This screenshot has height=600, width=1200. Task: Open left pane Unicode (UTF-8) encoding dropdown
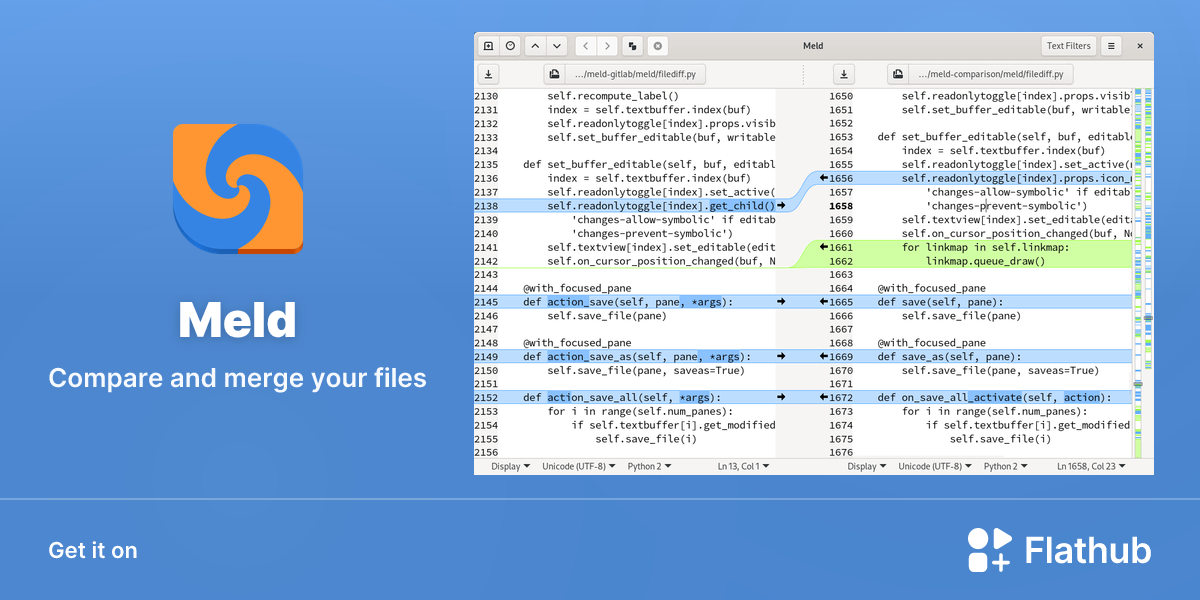coord(579,466)
